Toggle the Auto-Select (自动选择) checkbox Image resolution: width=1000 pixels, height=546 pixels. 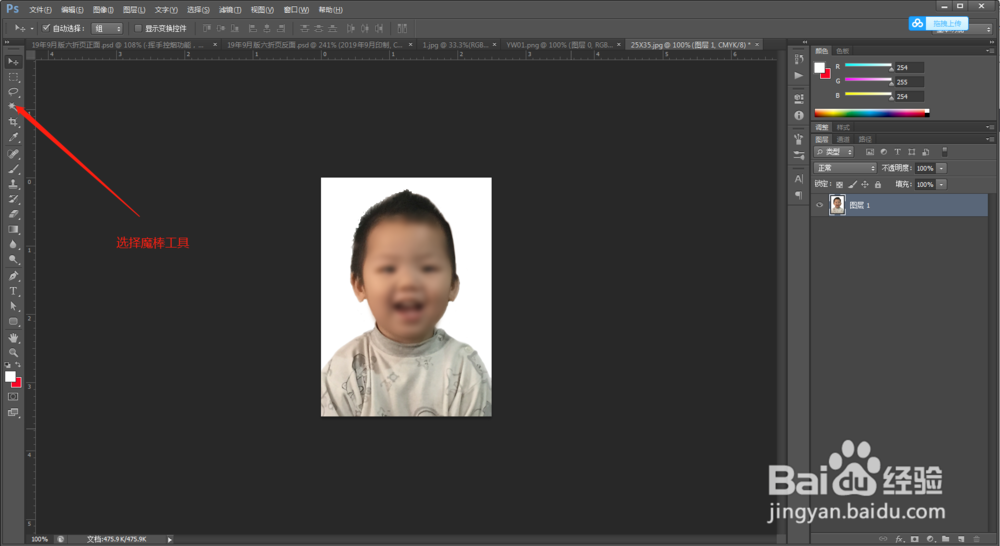pyautogui.click(x=46, y=28)
